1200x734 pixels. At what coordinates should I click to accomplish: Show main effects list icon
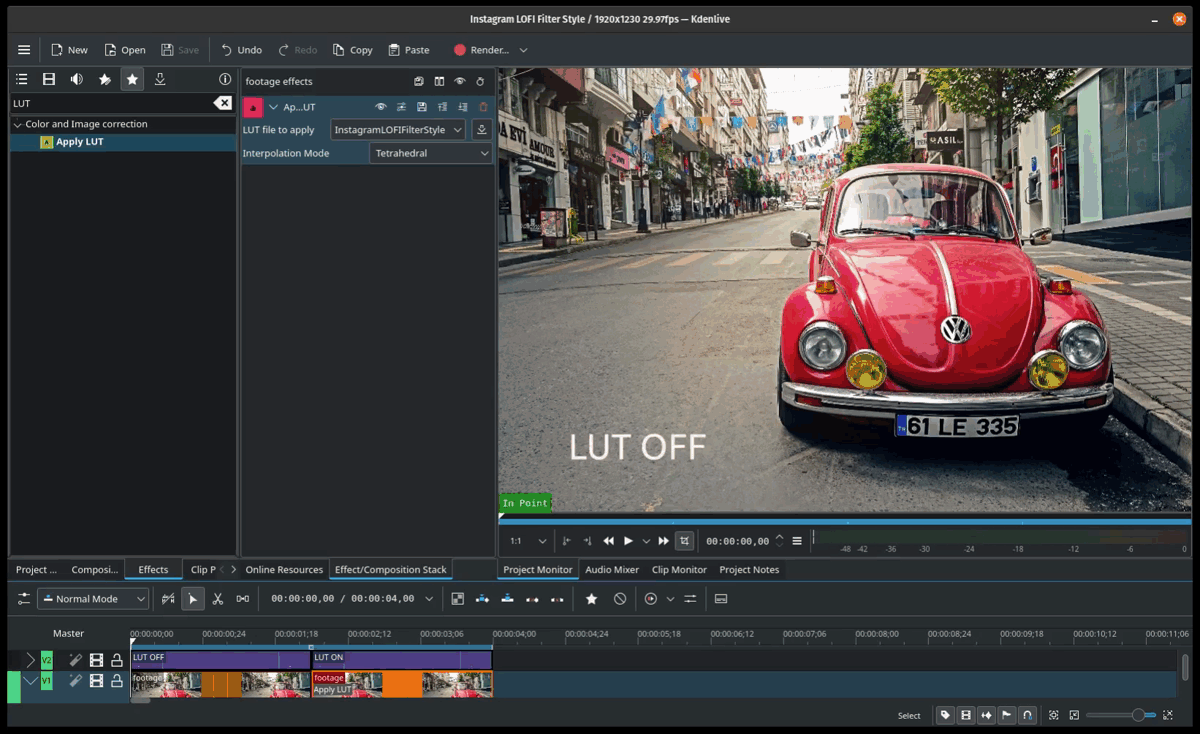coord(21,79)
